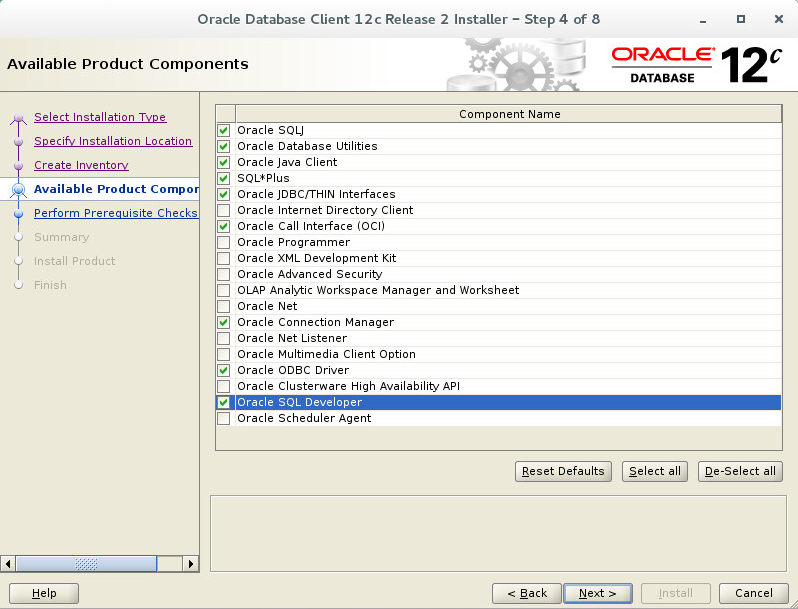Click Perform Prerequisite Checks step marker icon
The height and width of the screenshot is (609, 798).
[19, 214]
